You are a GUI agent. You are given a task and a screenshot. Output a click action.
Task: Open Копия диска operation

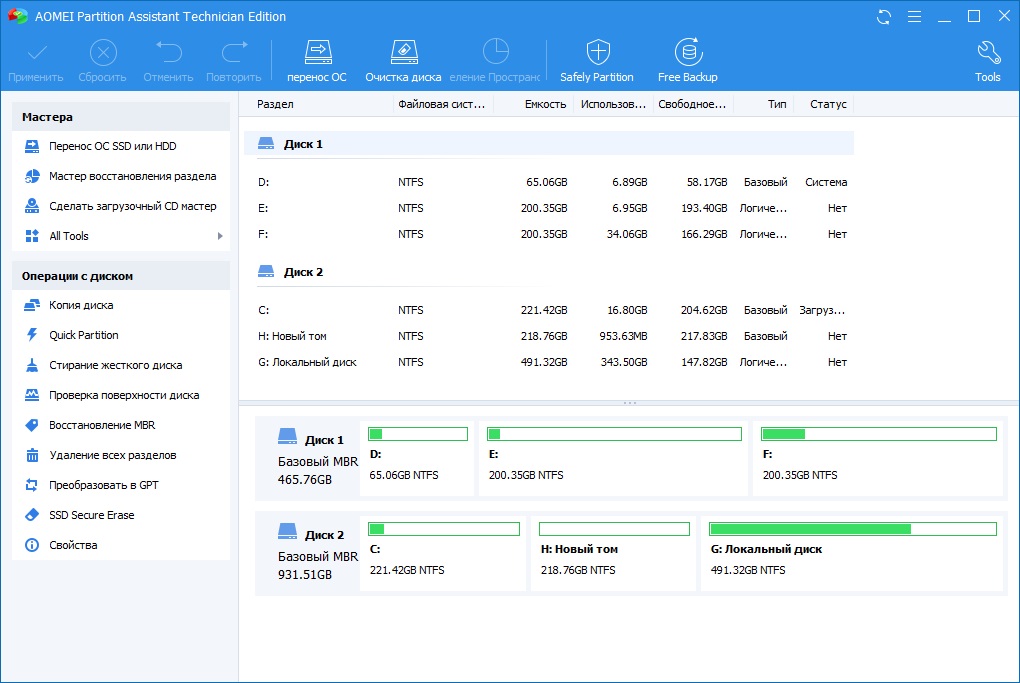[81, 305]
